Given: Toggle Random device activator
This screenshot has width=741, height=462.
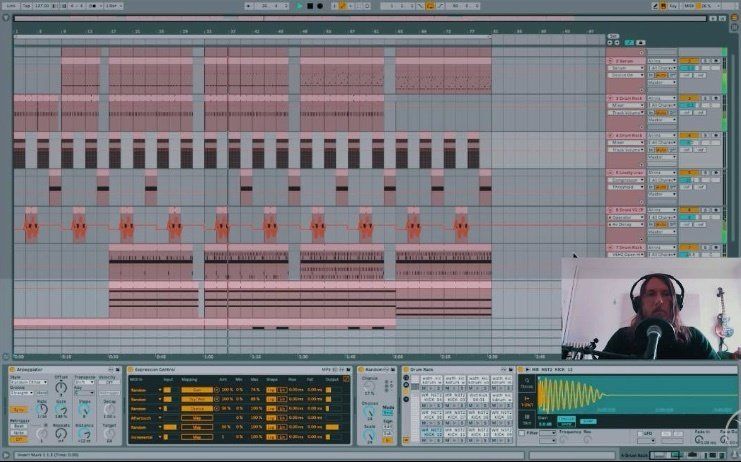Looking at the screenshot, I should pos(361,369).
